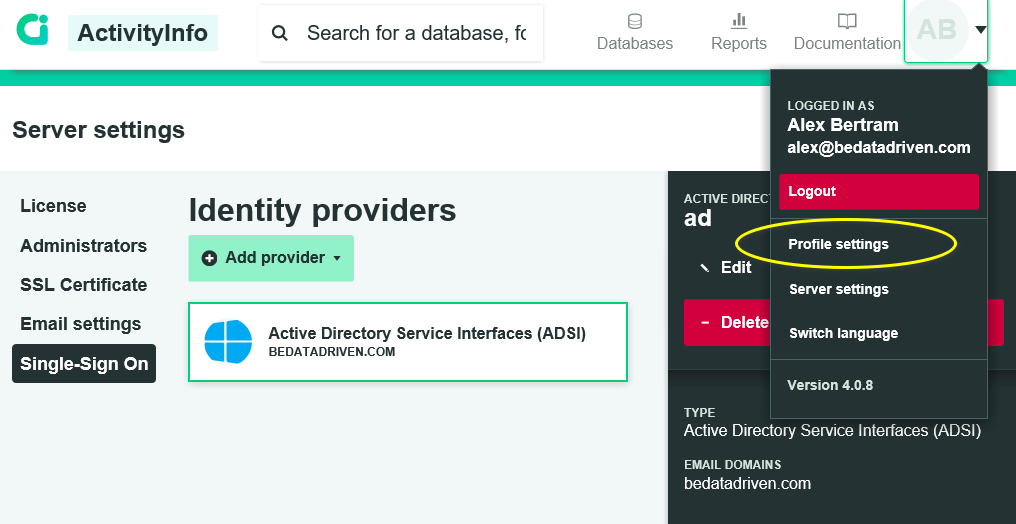Open the Email settings section
The width and height of the screenshot is (1016, 524).
[80, 324]
